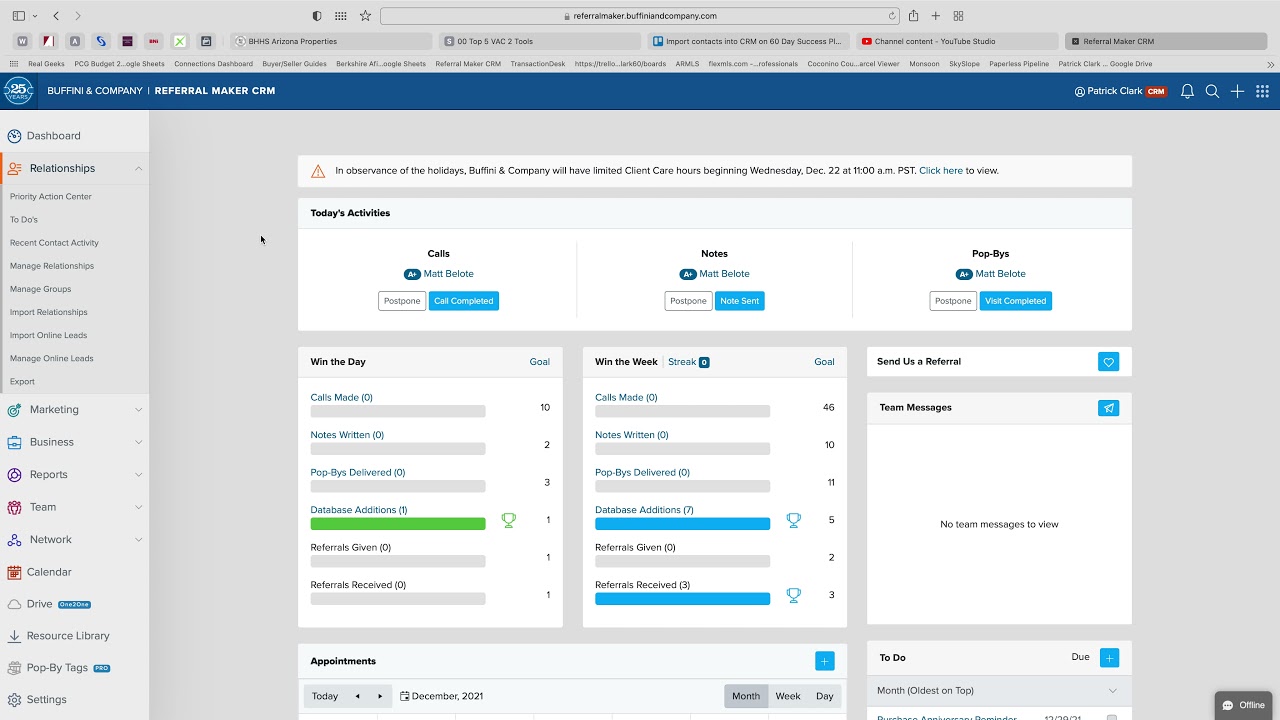Add a new To Do with plus button
Viewport: 1280px width, 720px height.
point(1109,658)
